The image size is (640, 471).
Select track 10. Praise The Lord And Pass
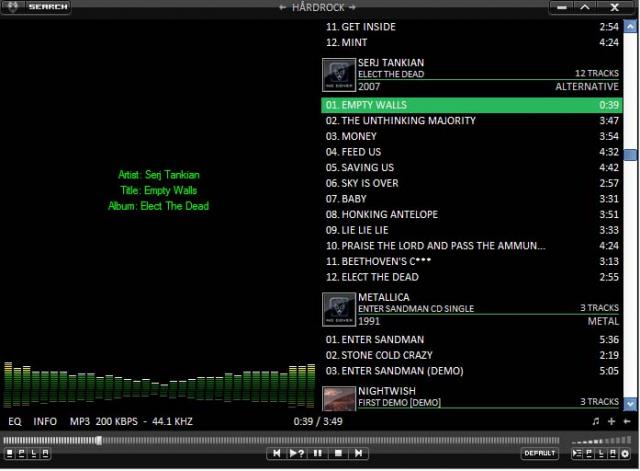[x=471, y=246]
